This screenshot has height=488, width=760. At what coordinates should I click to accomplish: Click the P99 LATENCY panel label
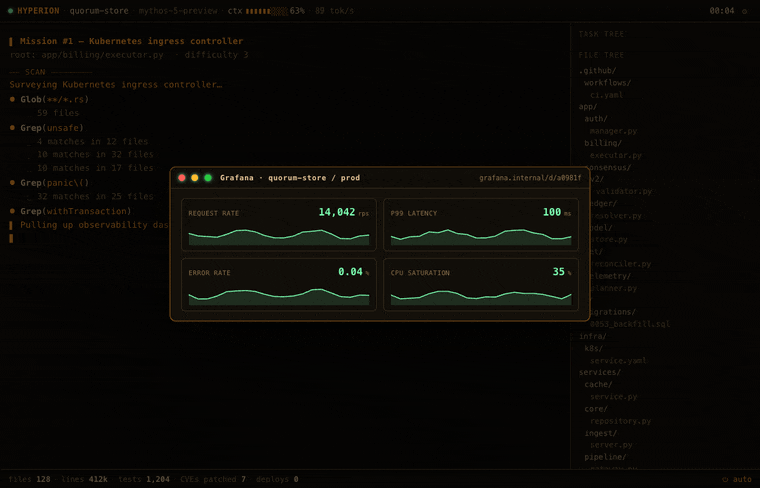coord(414,213)
